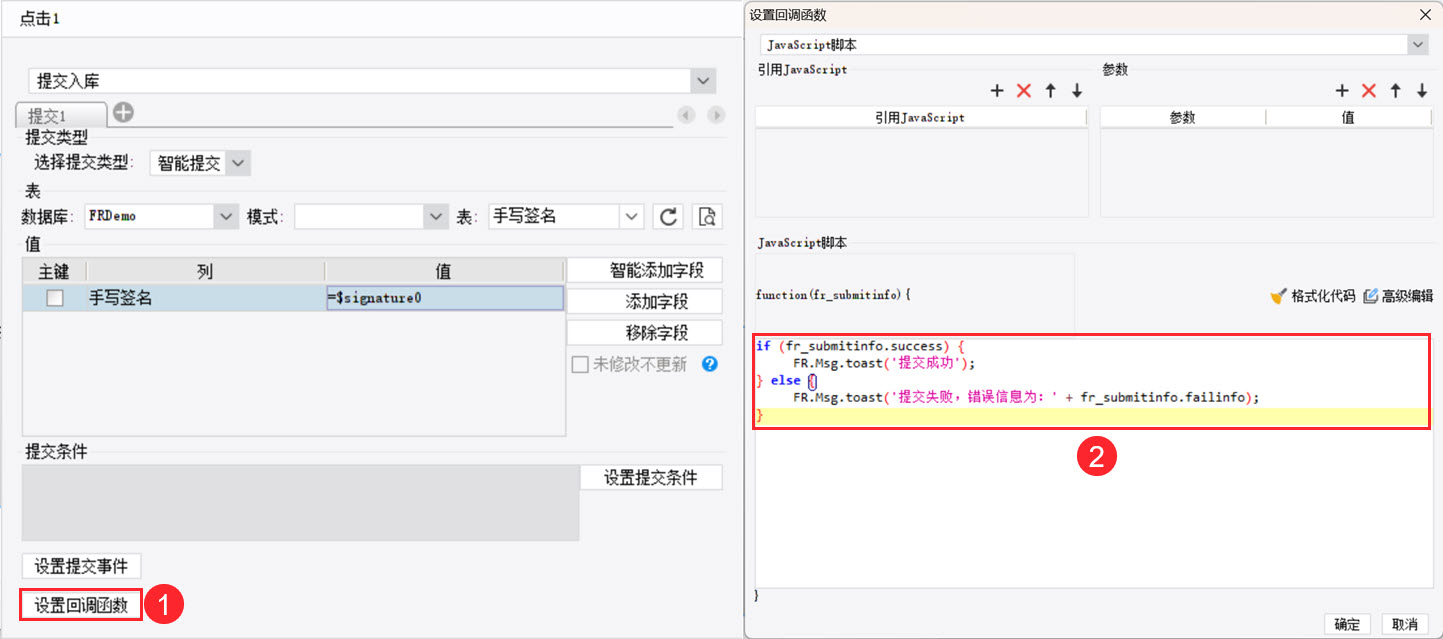Move referenced JavaScript up
1443x639 pixels.
[x=1050, y=91]
